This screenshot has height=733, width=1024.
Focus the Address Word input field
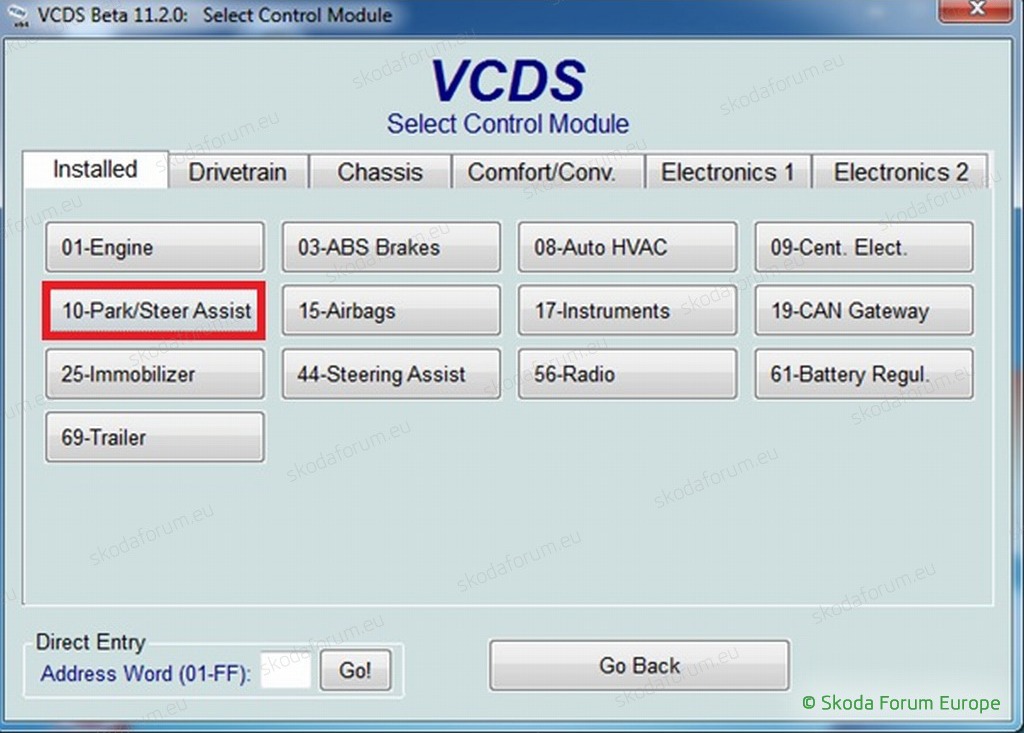[285, 670]
